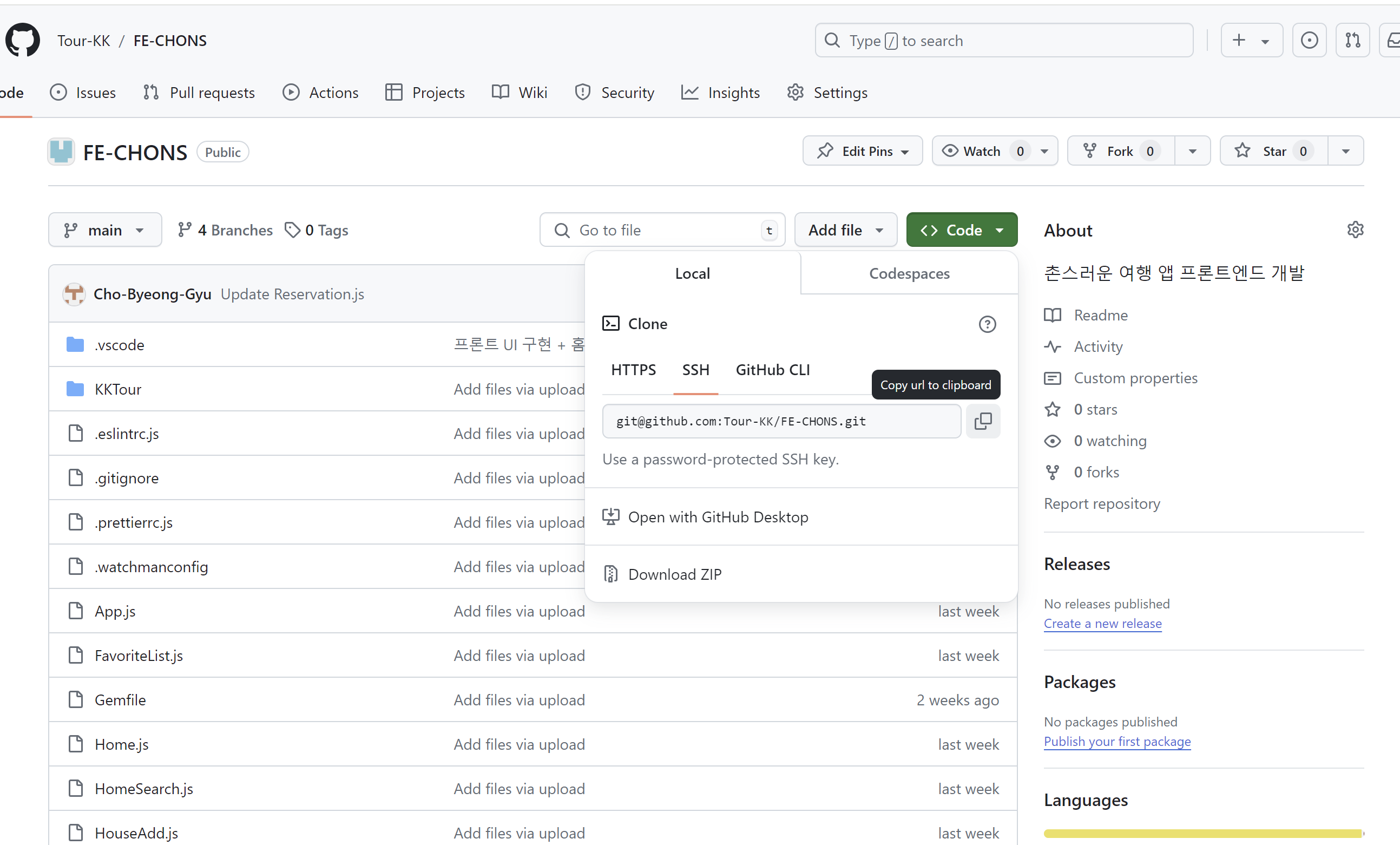Image resolution: width=1400 pixels, height=845 pixels.
Task: Click the Cho-Byeong-Gyu author name
Action: pyautogui.click(x=152, y=294)
